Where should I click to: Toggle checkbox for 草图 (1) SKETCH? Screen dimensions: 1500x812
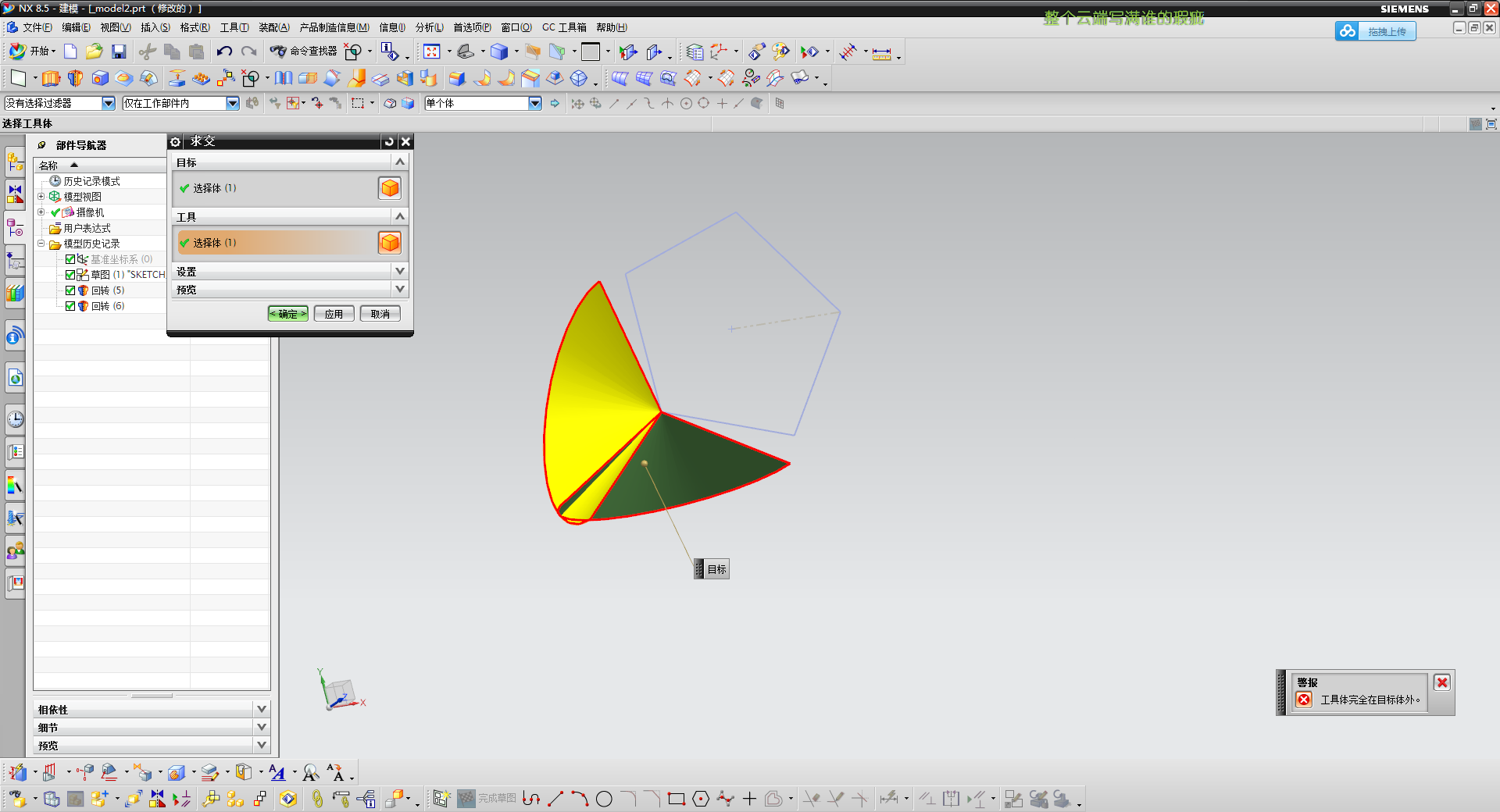[x=70, y=275]
